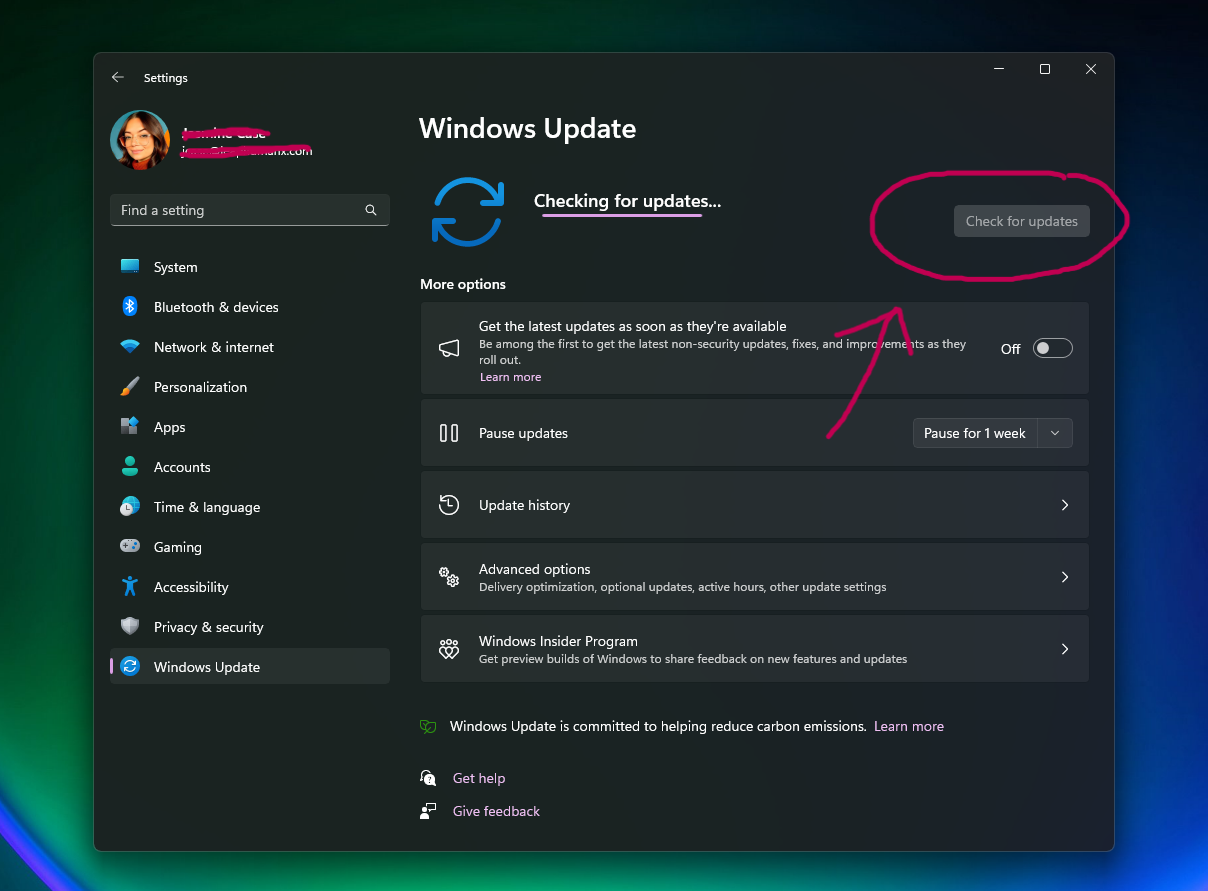Click the Privacy & security shield icon

tap(130, 627)
